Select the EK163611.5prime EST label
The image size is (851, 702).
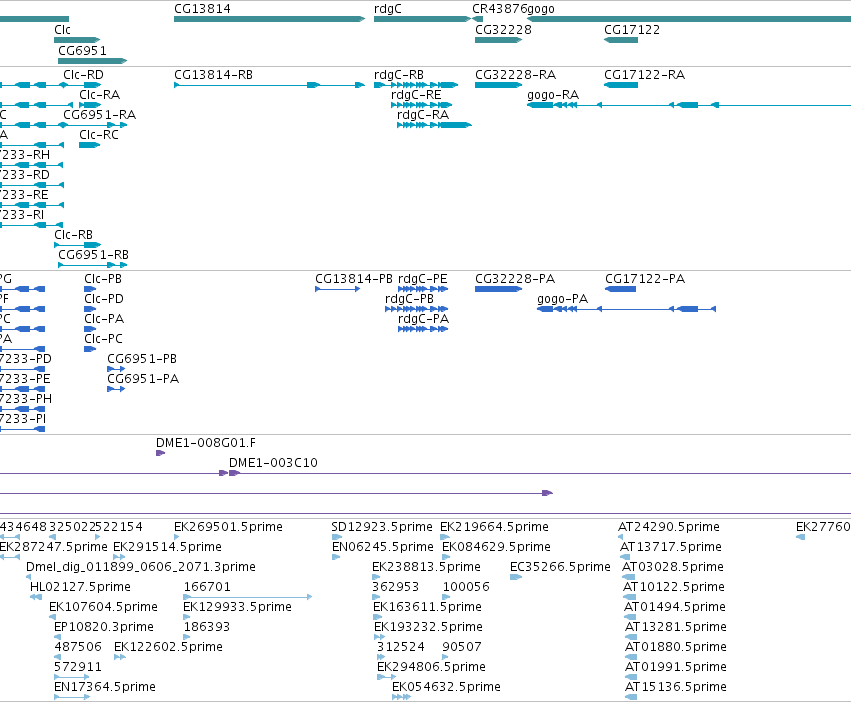(427, 608)
